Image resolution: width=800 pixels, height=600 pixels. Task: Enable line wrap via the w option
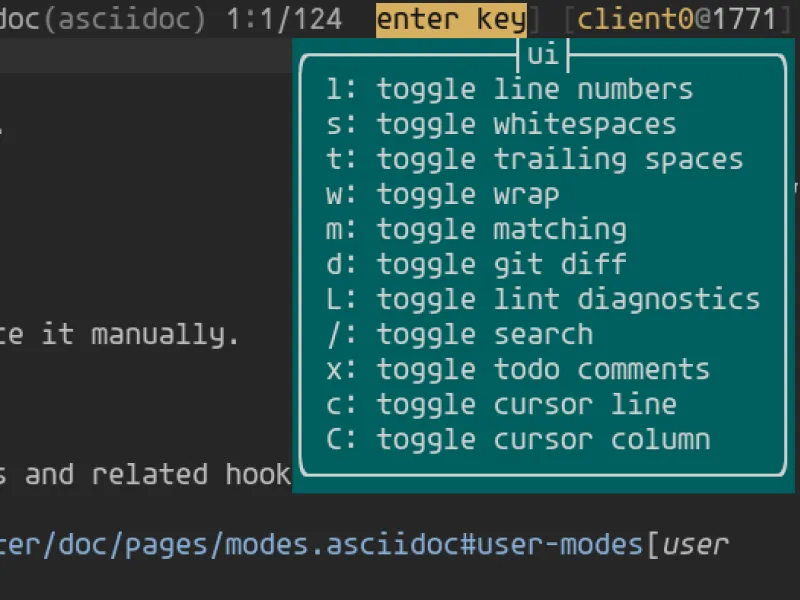click(x=440, y=194)
